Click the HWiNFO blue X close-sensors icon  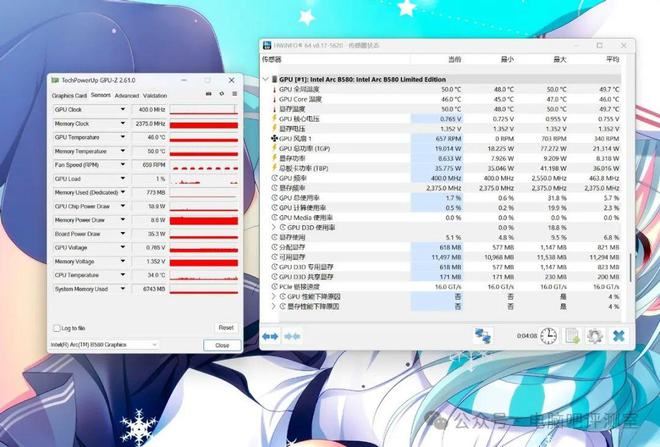pyautogui.click(x=618, y=336)
